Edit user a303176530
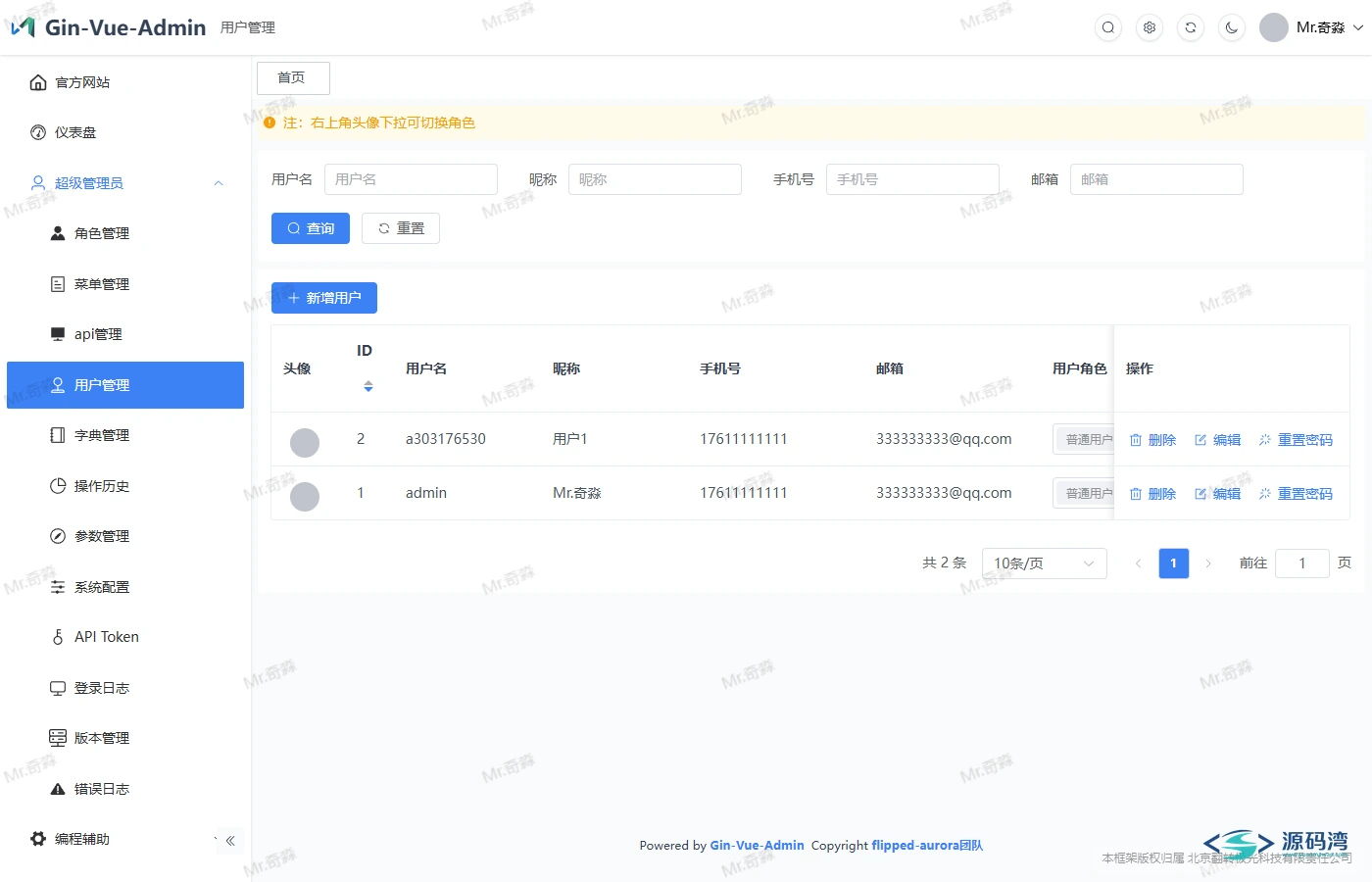Viewport: 1372px width, 882px height. [1218, 440]
